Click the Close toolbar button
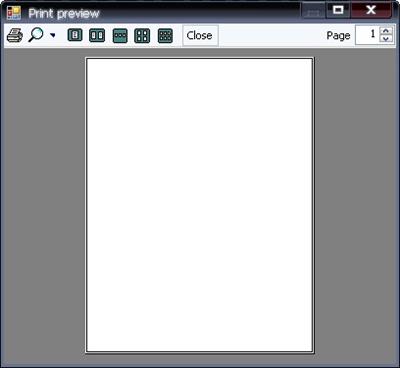This screenshot has width=400, height=368. 200,35
